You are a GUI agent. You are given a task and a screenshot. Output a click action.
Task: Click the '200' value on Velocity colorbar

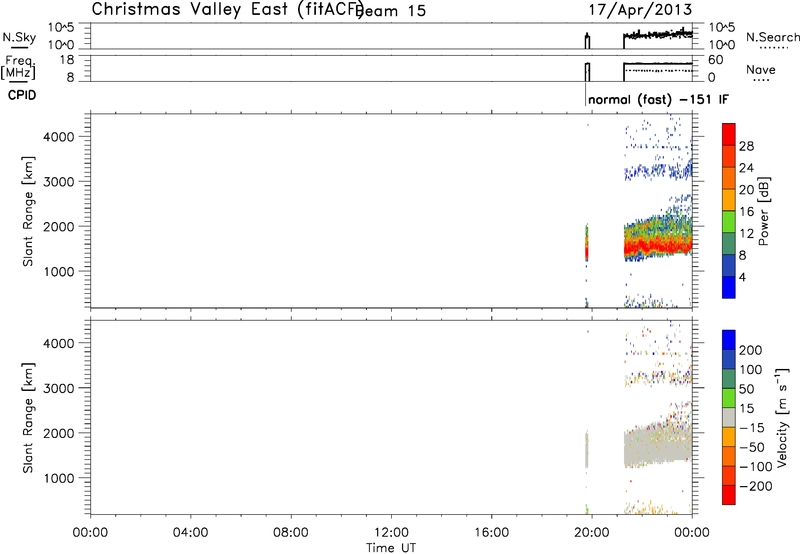pos(751,350)
